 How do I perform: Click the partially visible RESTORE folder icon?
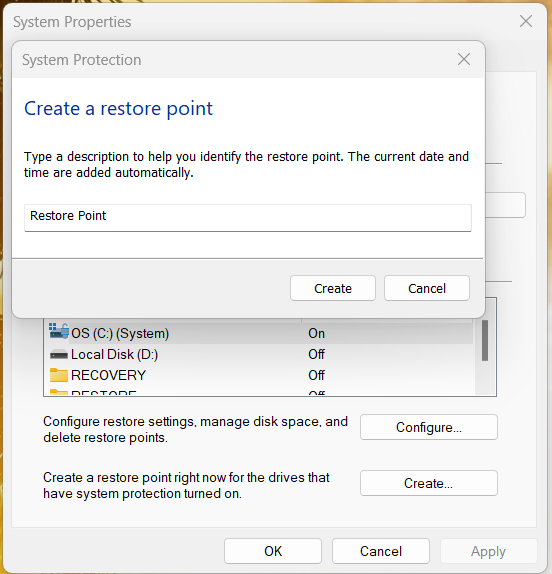[59, 392]
